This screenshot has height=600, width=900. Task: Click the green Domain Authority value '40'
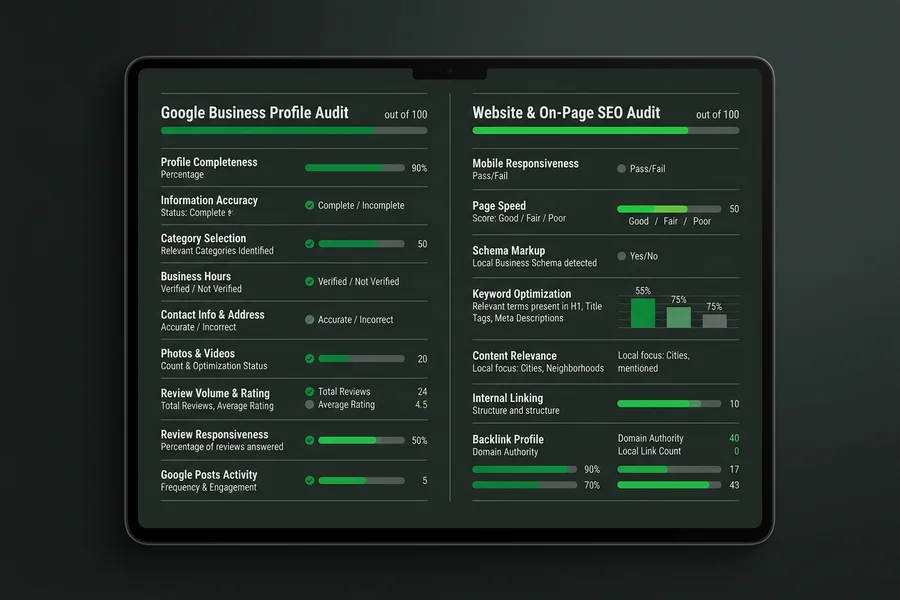coord(734,438)
